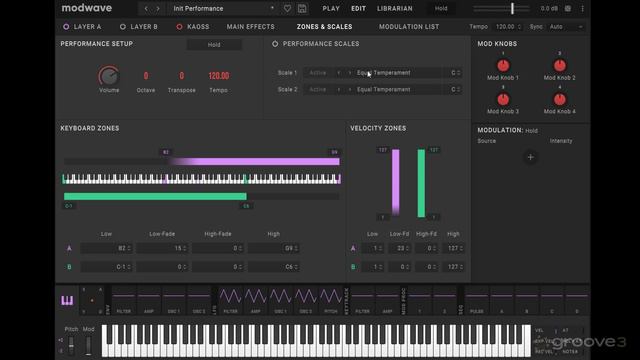Viewport: 640px width, 360px height.
Task: Save the performance with the disk icon
Action: coord(302,8)
